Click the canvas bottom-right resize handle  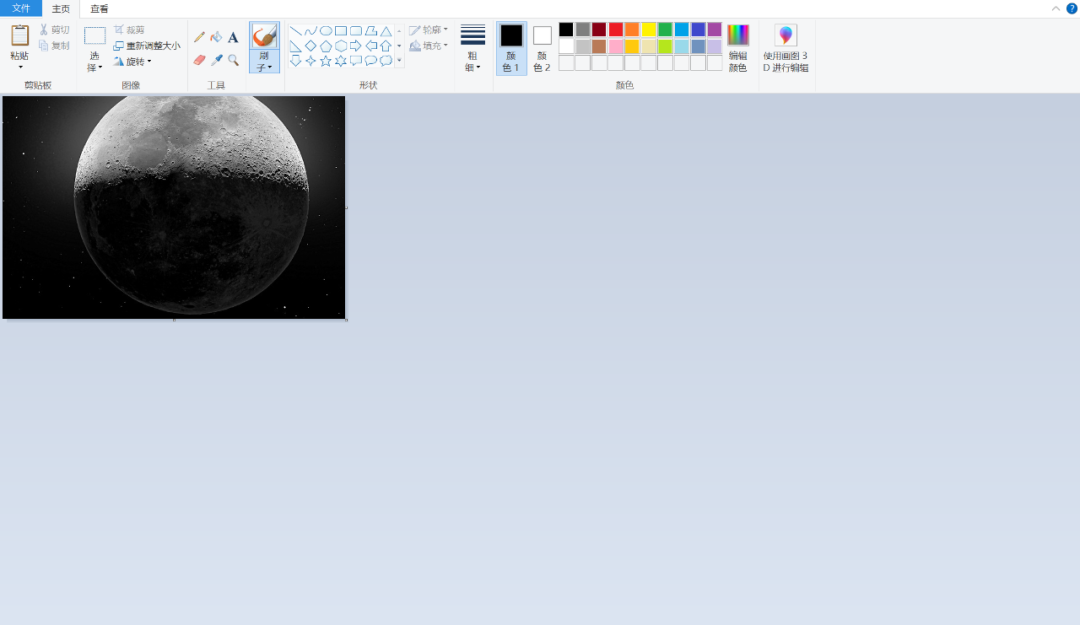[x=346, y=320]
